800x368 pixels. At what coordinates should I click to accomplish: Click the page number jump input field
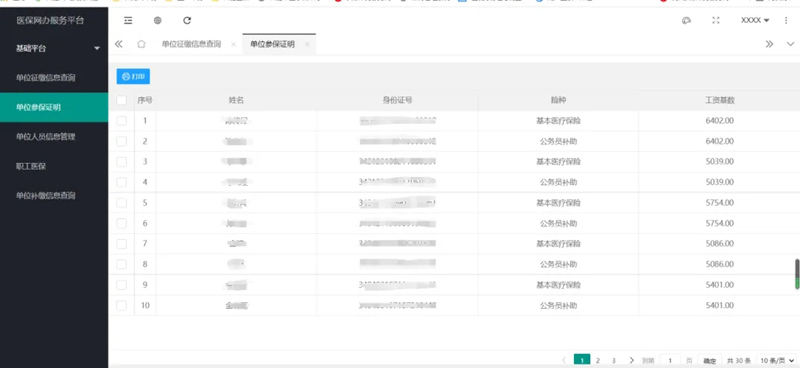[670, 360]
